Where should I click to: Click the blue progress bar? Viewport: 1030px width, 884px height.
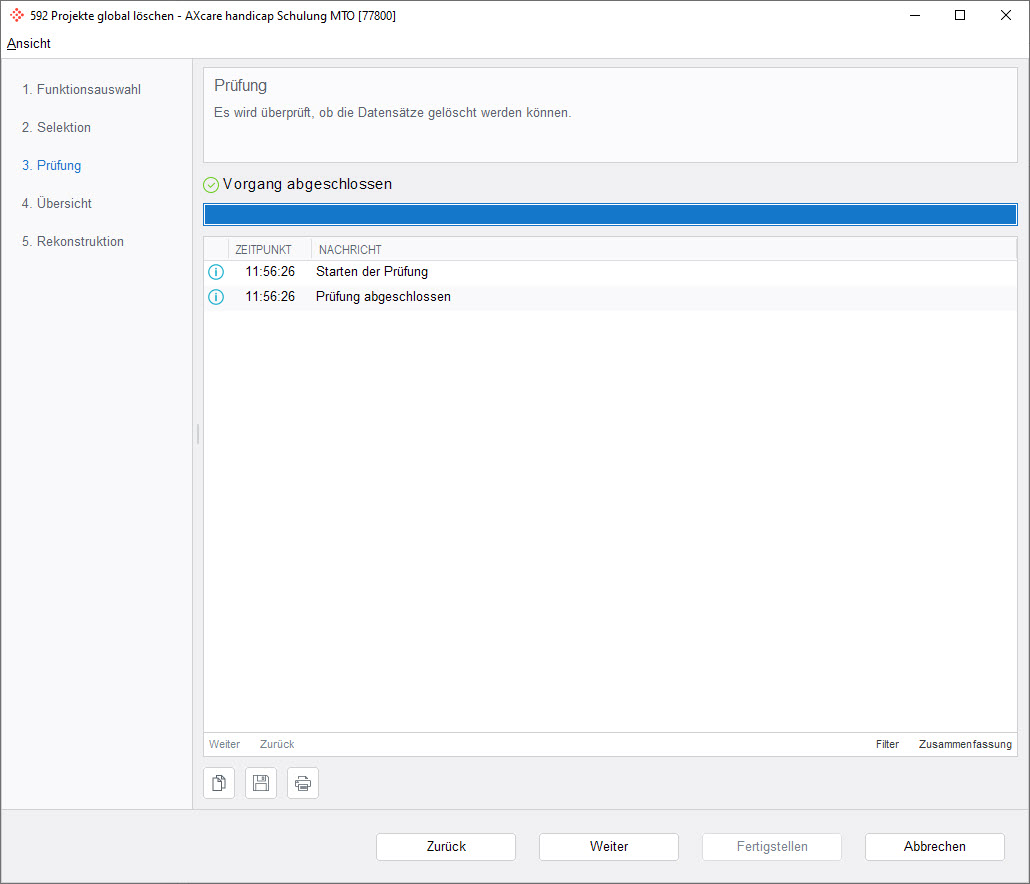610,215
